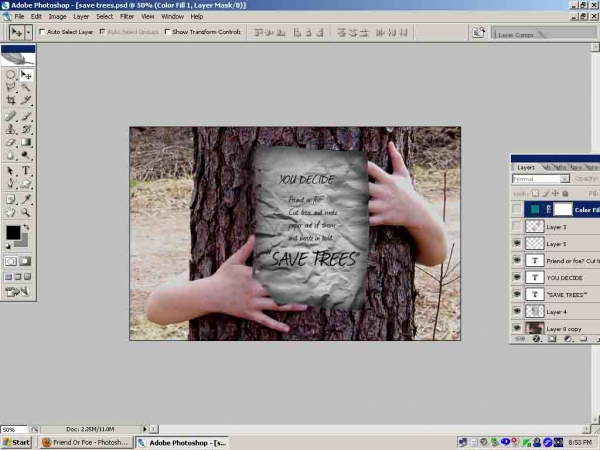
Task: Open the View menu
Action: [x=147, y=16]
